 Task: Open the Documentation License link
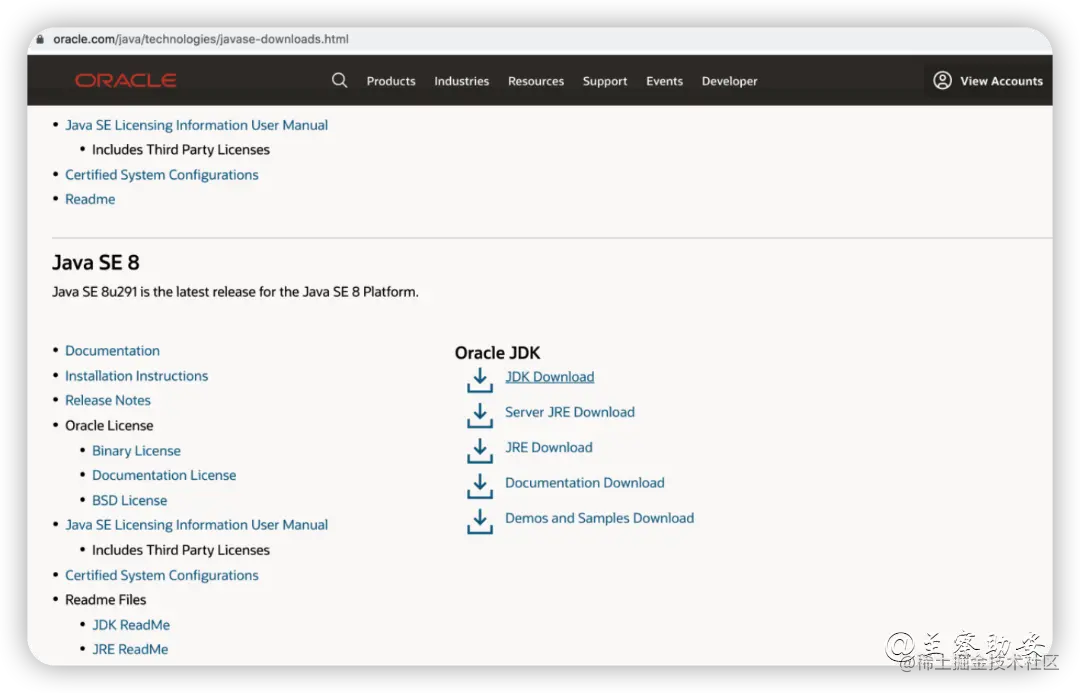(x=164, y=475)
